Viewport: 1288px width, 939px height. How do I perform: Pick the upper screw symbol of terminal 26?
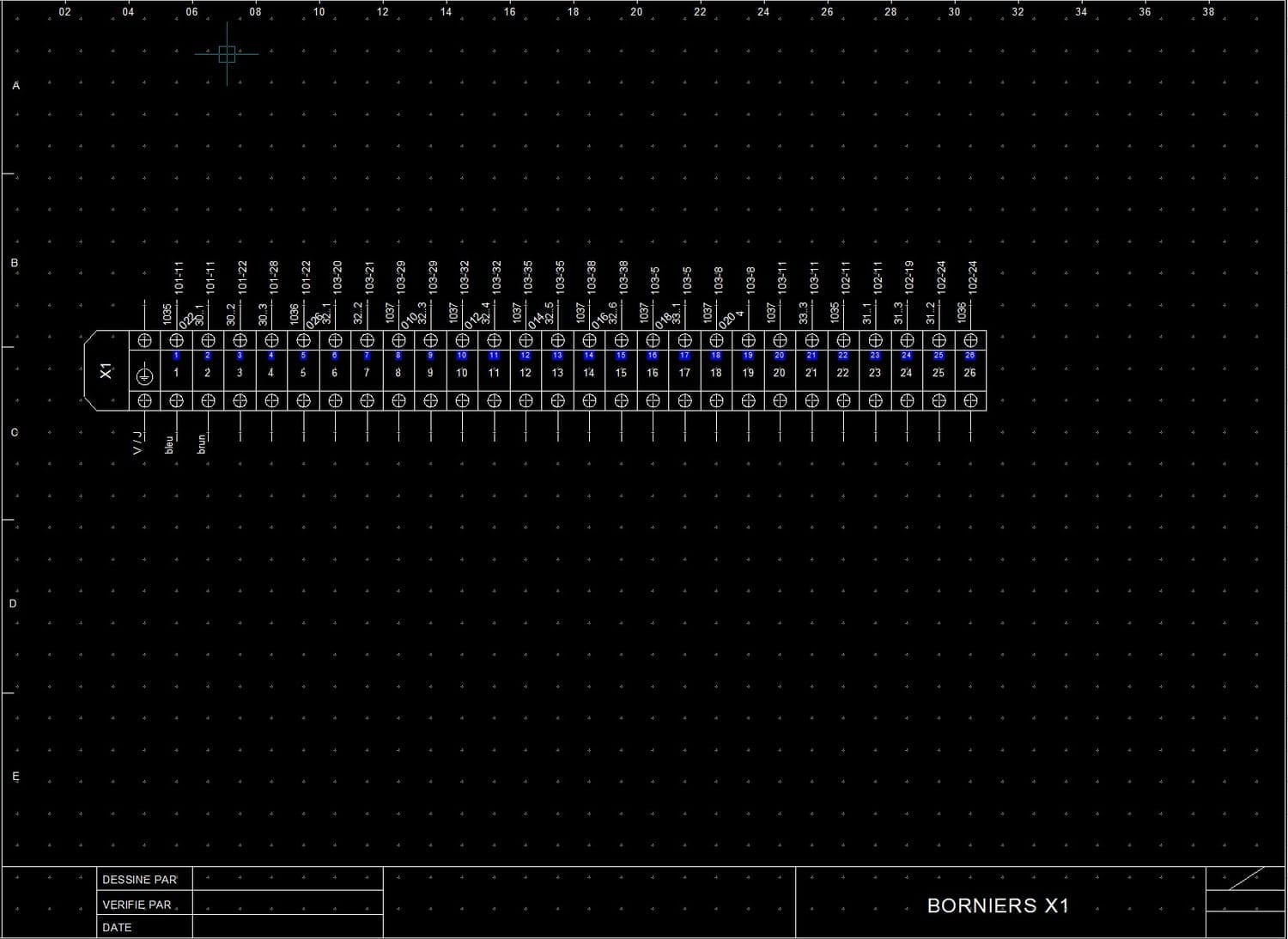coord(970,340)
